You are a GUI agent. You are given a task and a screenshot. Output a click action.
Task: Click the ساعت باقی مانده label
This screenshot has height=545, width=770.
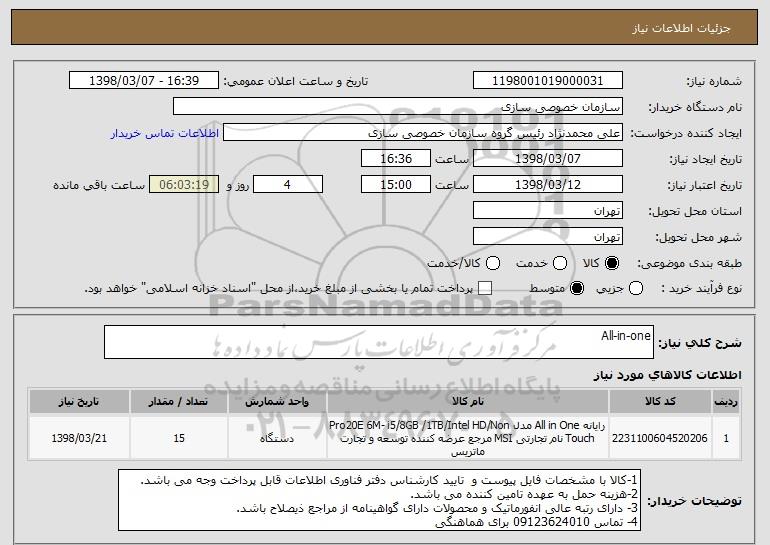[x=99, y=186]
